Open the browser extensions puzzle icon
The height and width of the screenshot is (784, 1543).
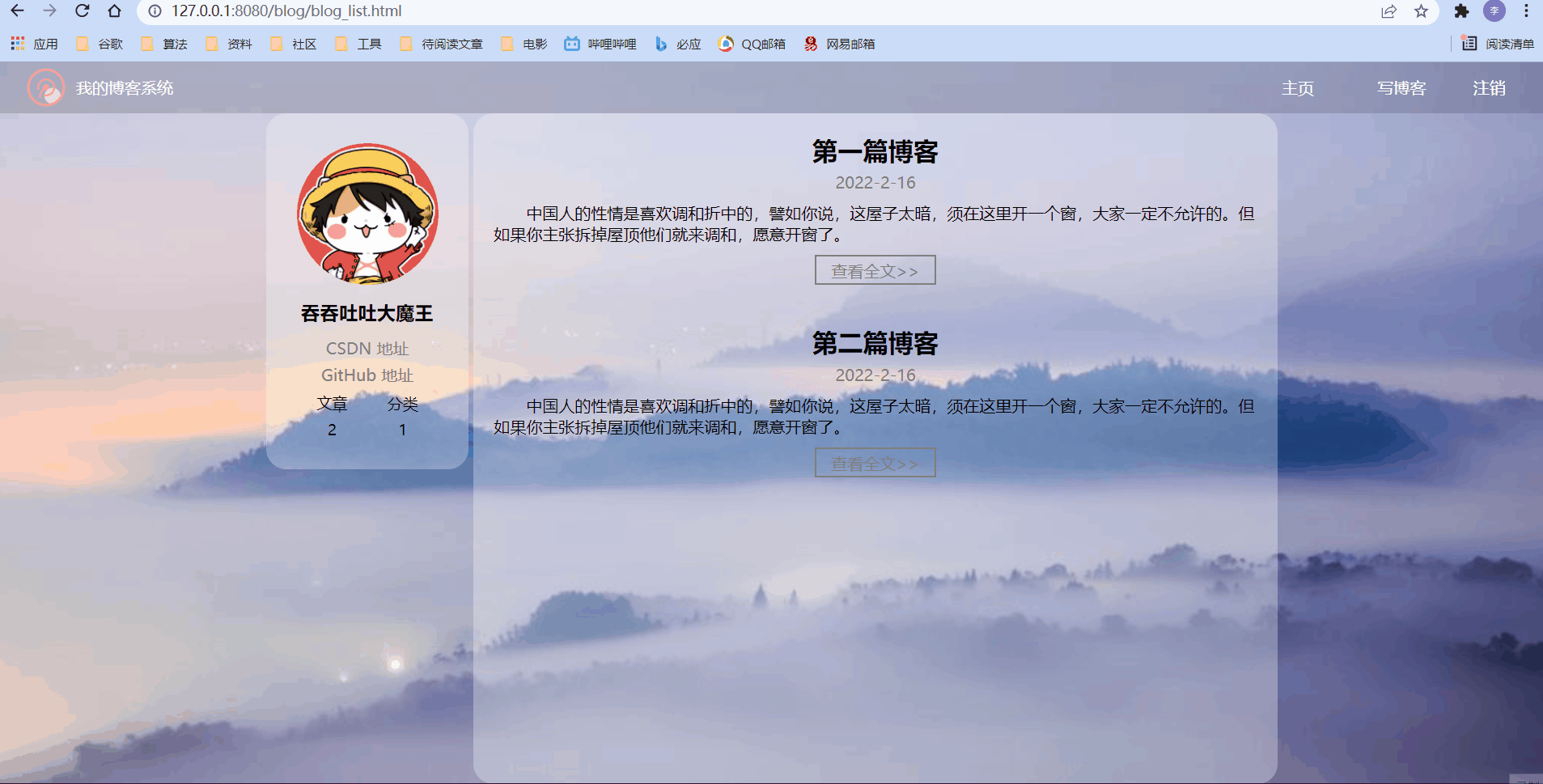[x=1463, y=11]
